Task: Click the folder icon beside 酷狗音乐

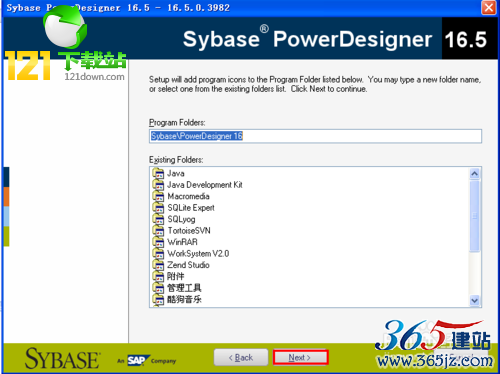Action: 158,299
